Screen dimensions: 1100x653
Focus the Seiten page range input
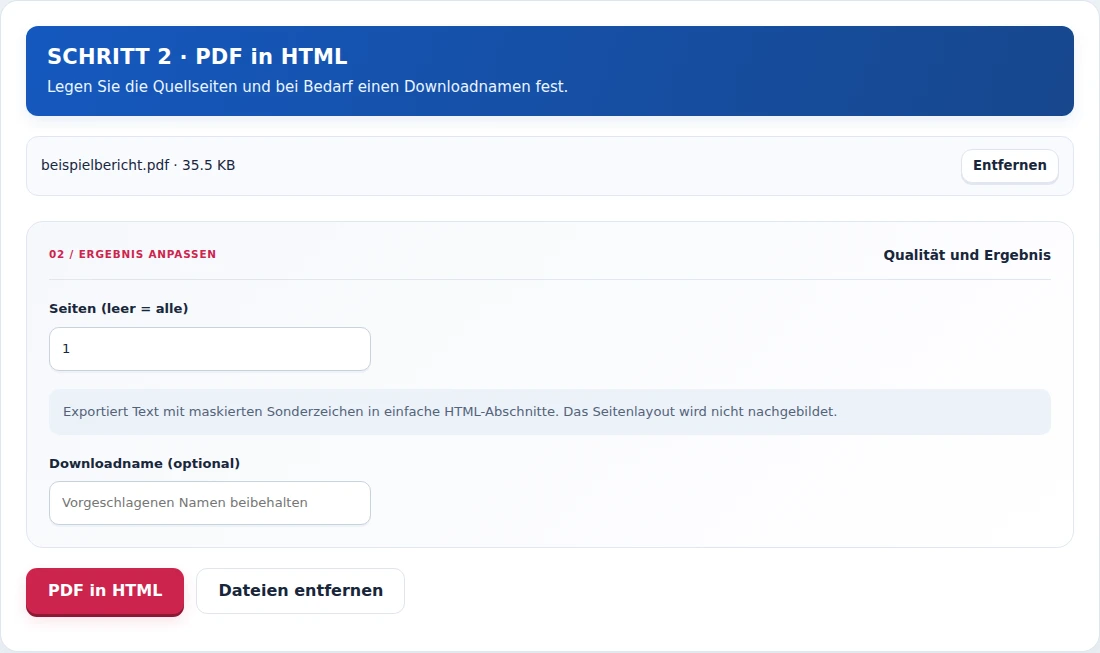210,349
